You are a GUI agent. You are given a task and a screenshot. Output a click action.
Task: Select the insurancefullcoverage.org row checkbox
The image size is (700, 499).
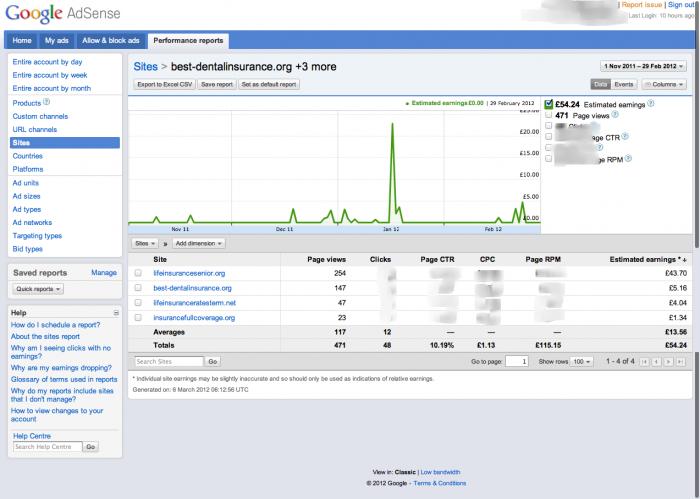pyautogui.click(x=138, y=317)
